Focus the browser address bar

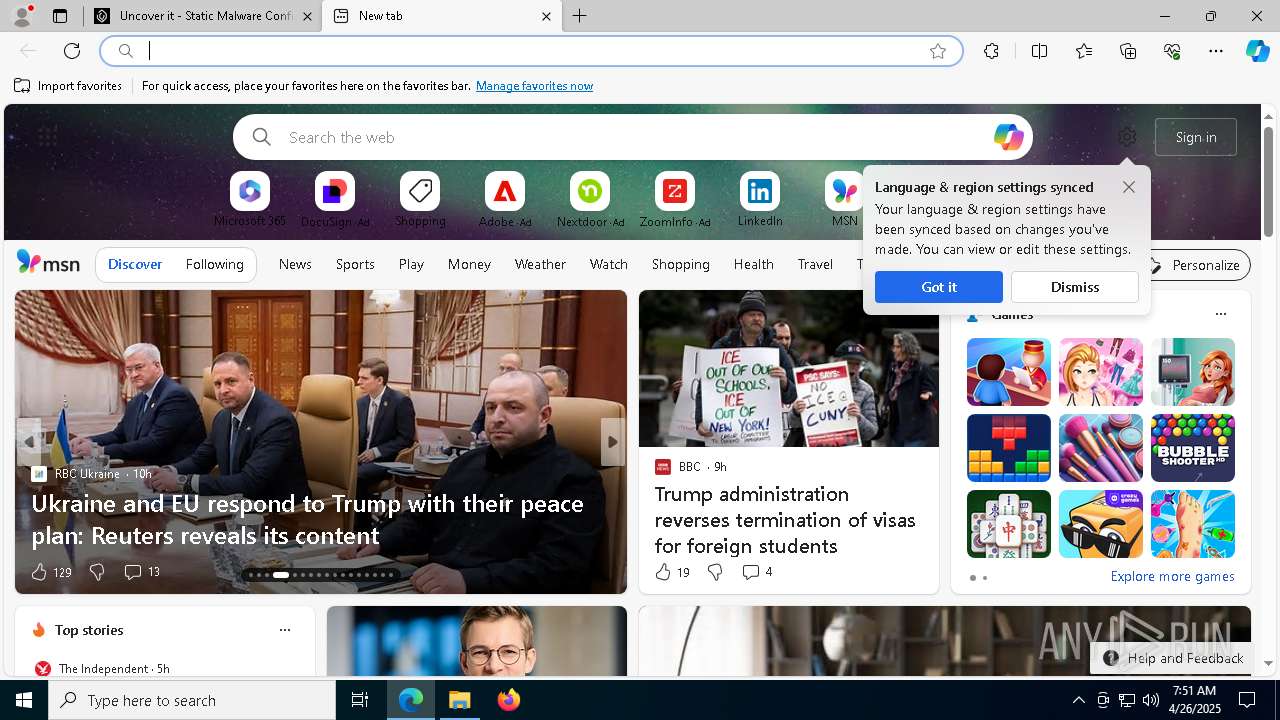tap(532, 51)
